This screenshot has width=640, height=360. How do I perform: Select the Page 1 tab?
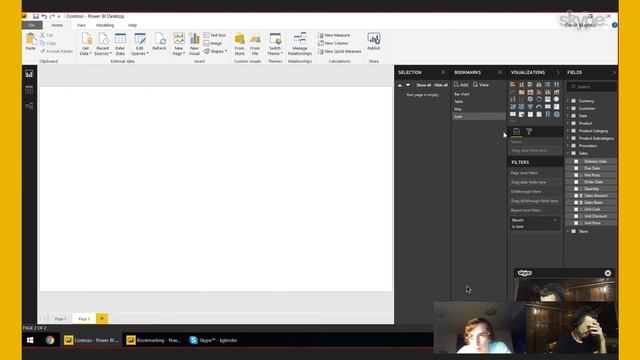tap(60, 318)
